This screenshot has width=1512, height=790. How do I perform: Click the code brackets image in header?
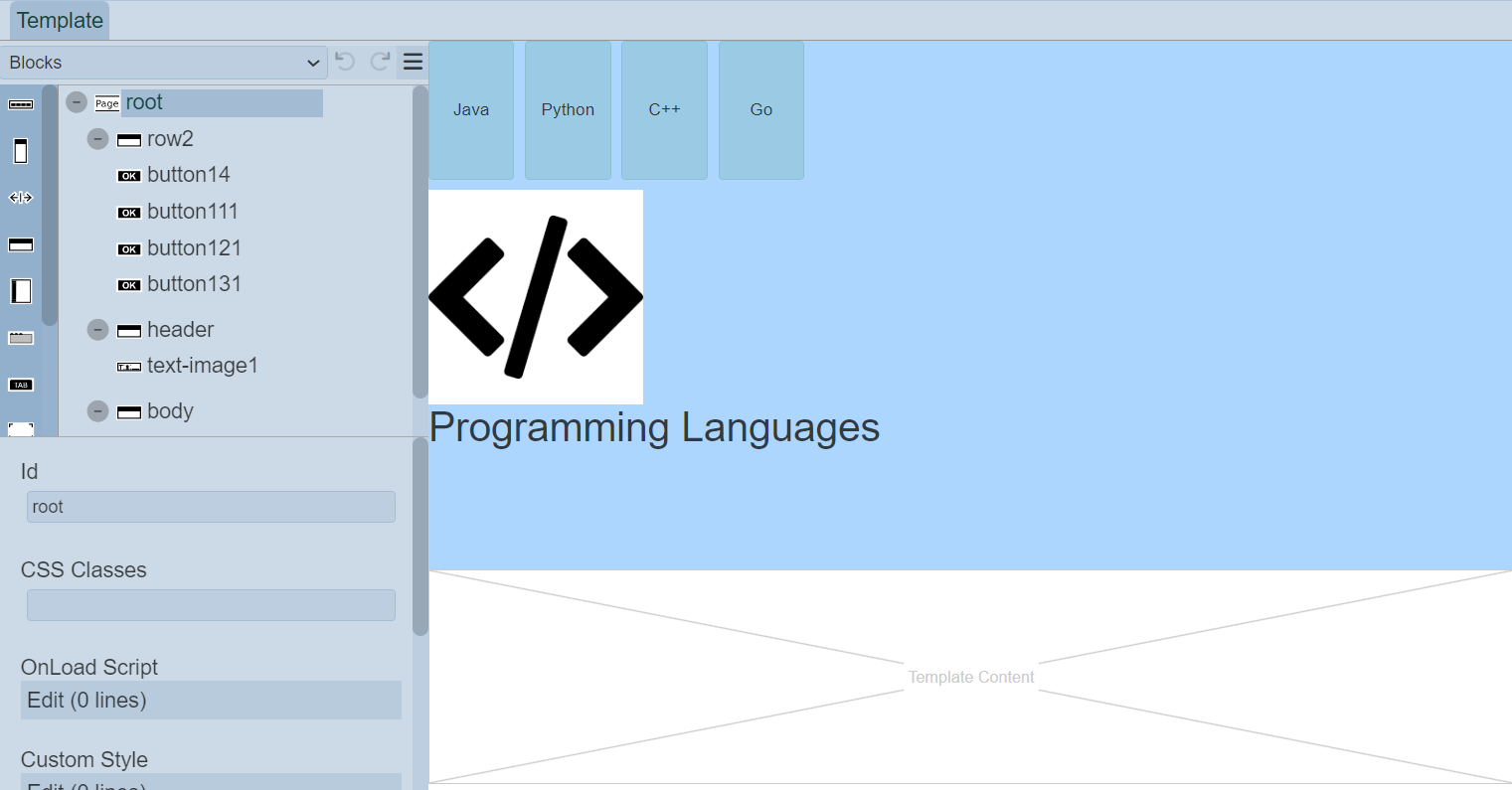pos(536,297)
